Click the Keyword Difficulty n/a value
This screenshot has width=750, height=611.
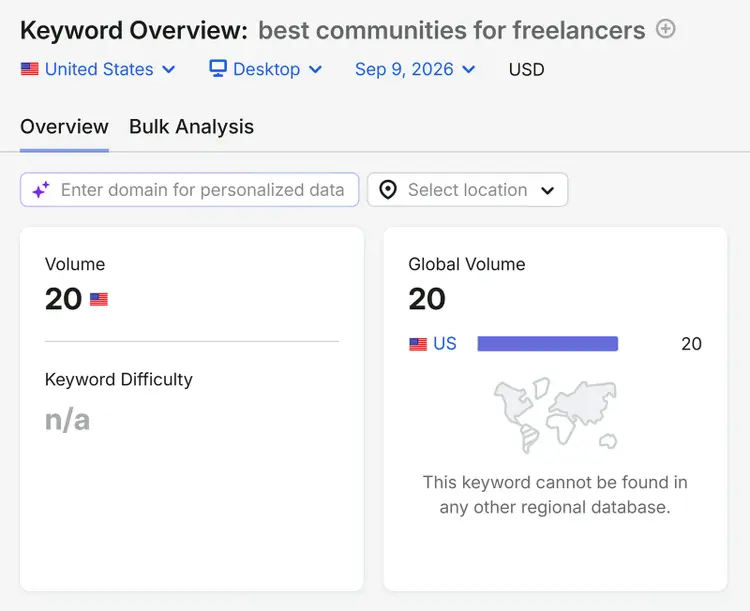click(67, 420)
